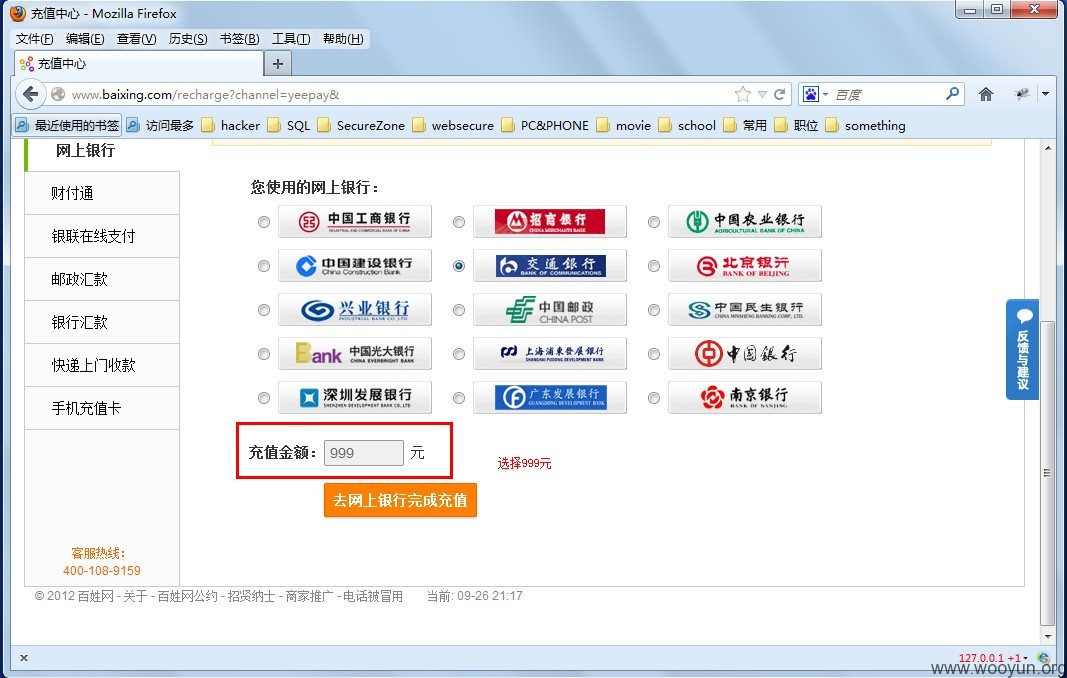Expand the search engine selector dropdown
The width and height of the screenshot is (1067, 678).
[825, 94]
